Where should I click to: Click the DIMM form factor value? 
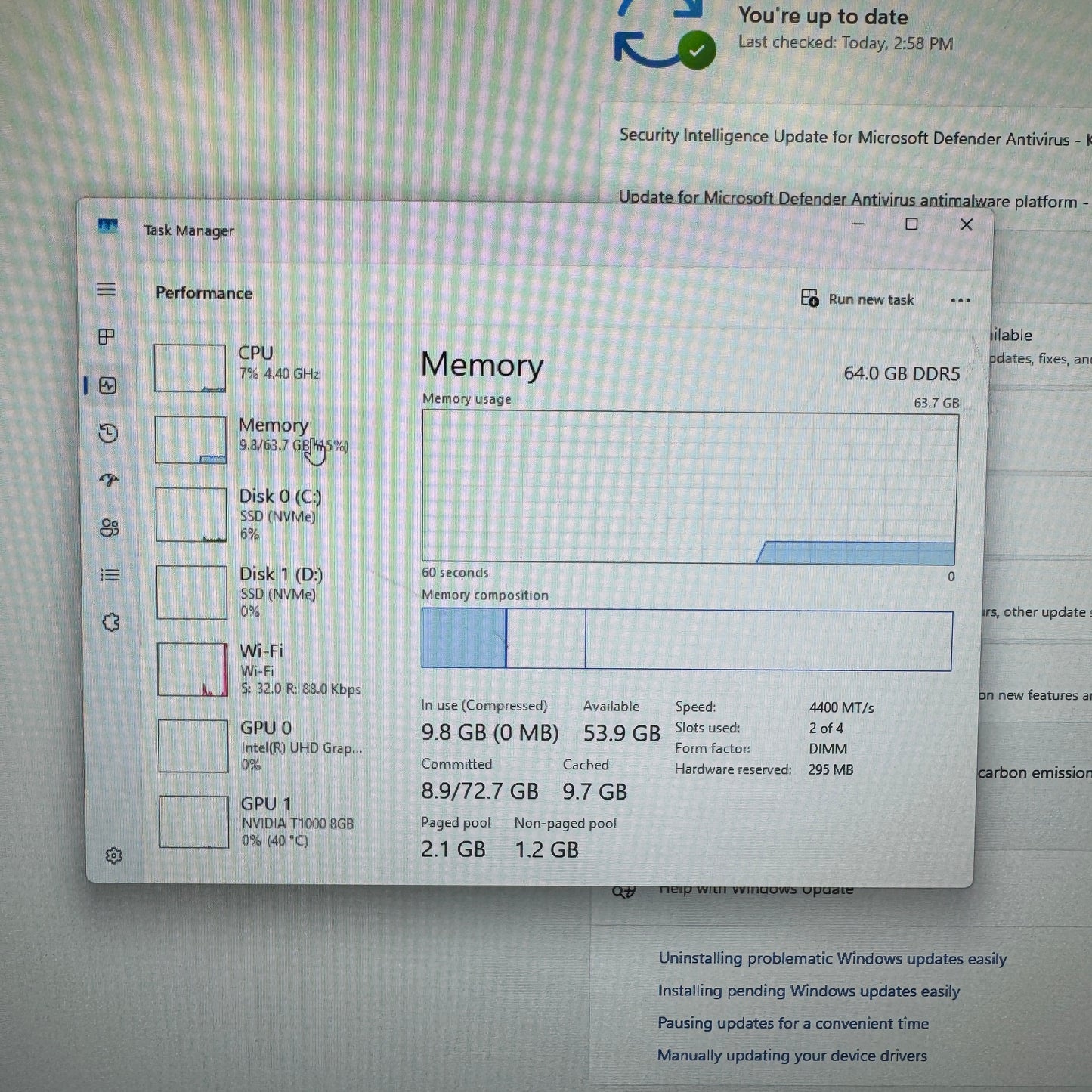(828, 749)
